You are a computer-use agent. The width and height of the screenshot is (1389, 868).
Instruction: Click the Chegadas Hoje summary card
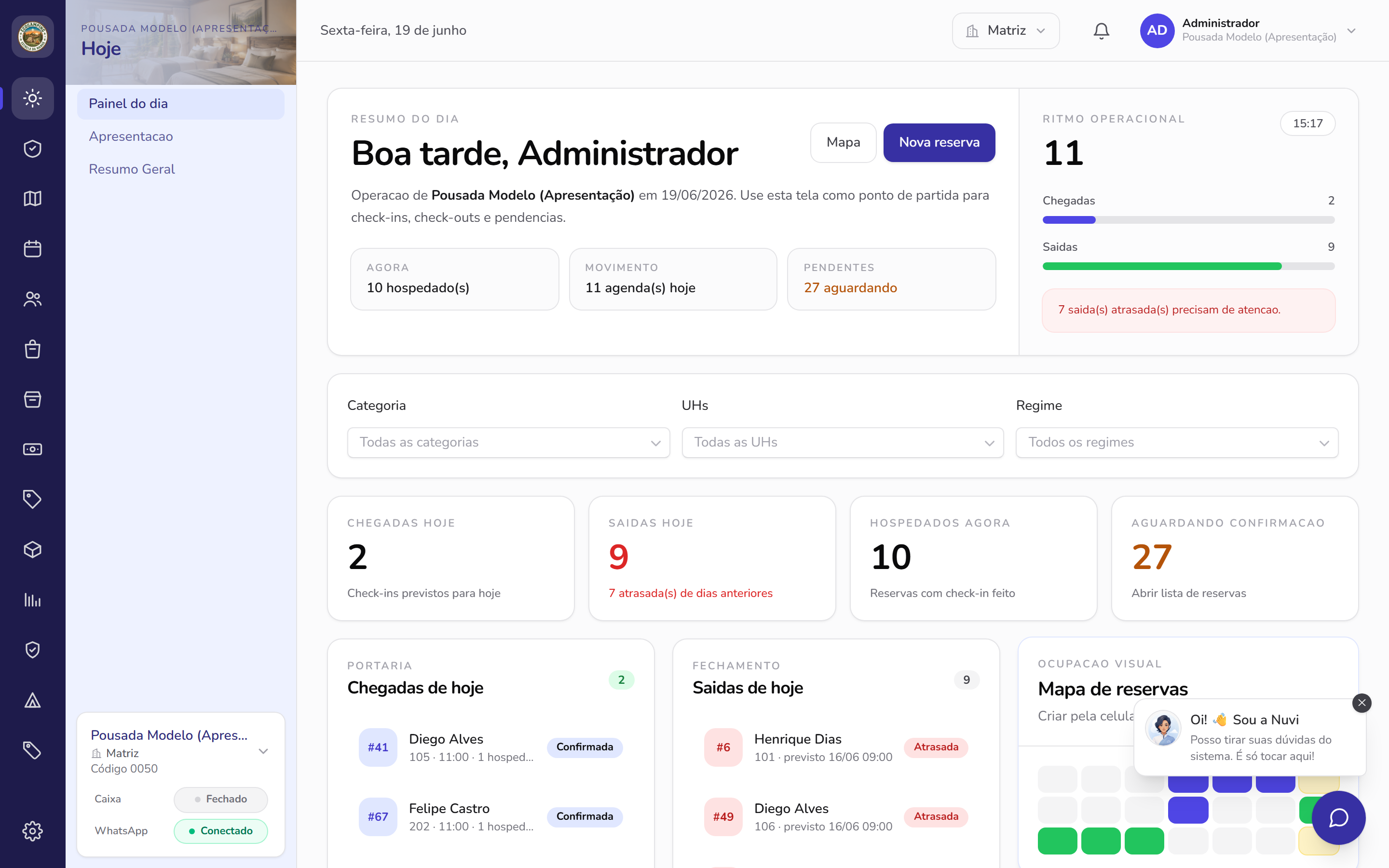[450, 558]
